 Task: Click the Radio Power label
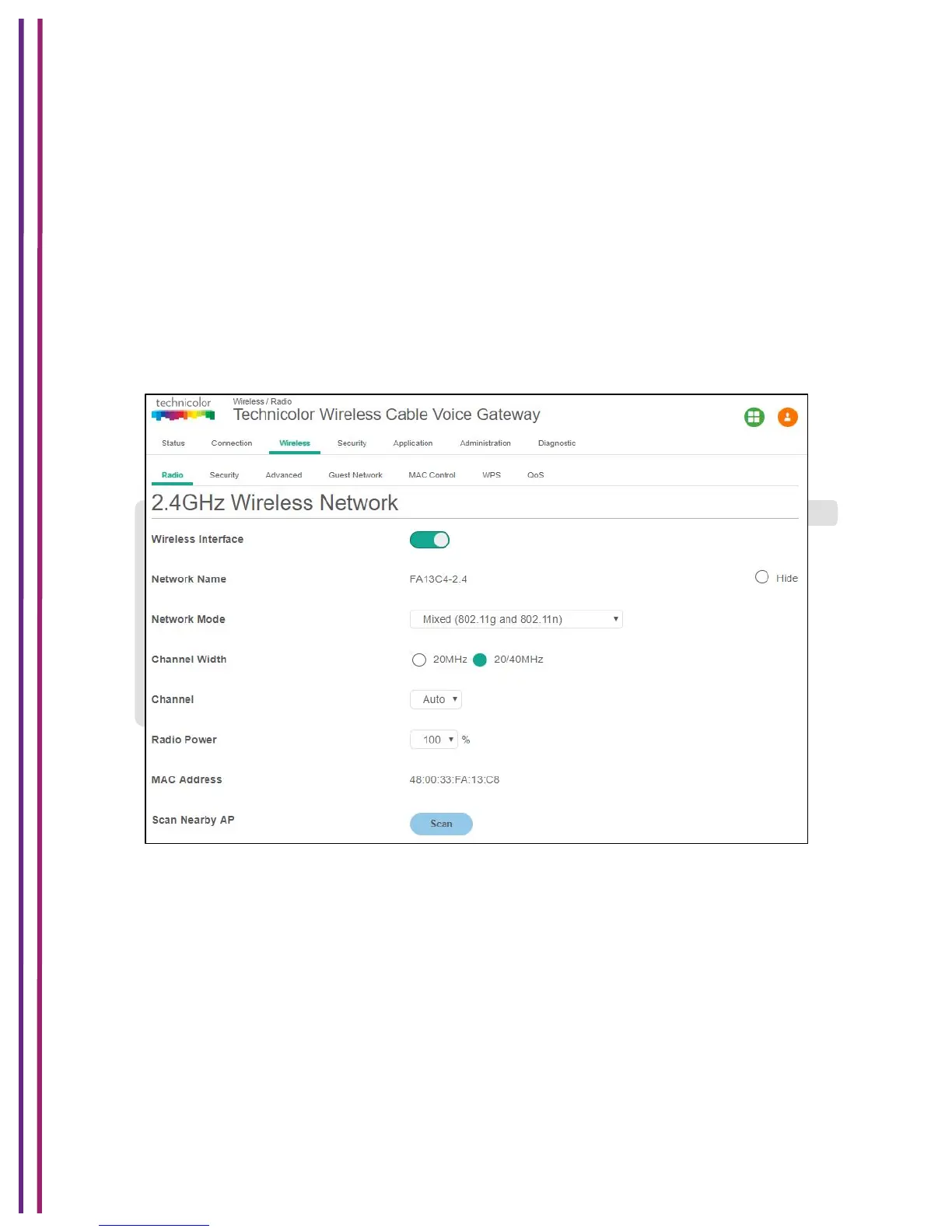184,740
